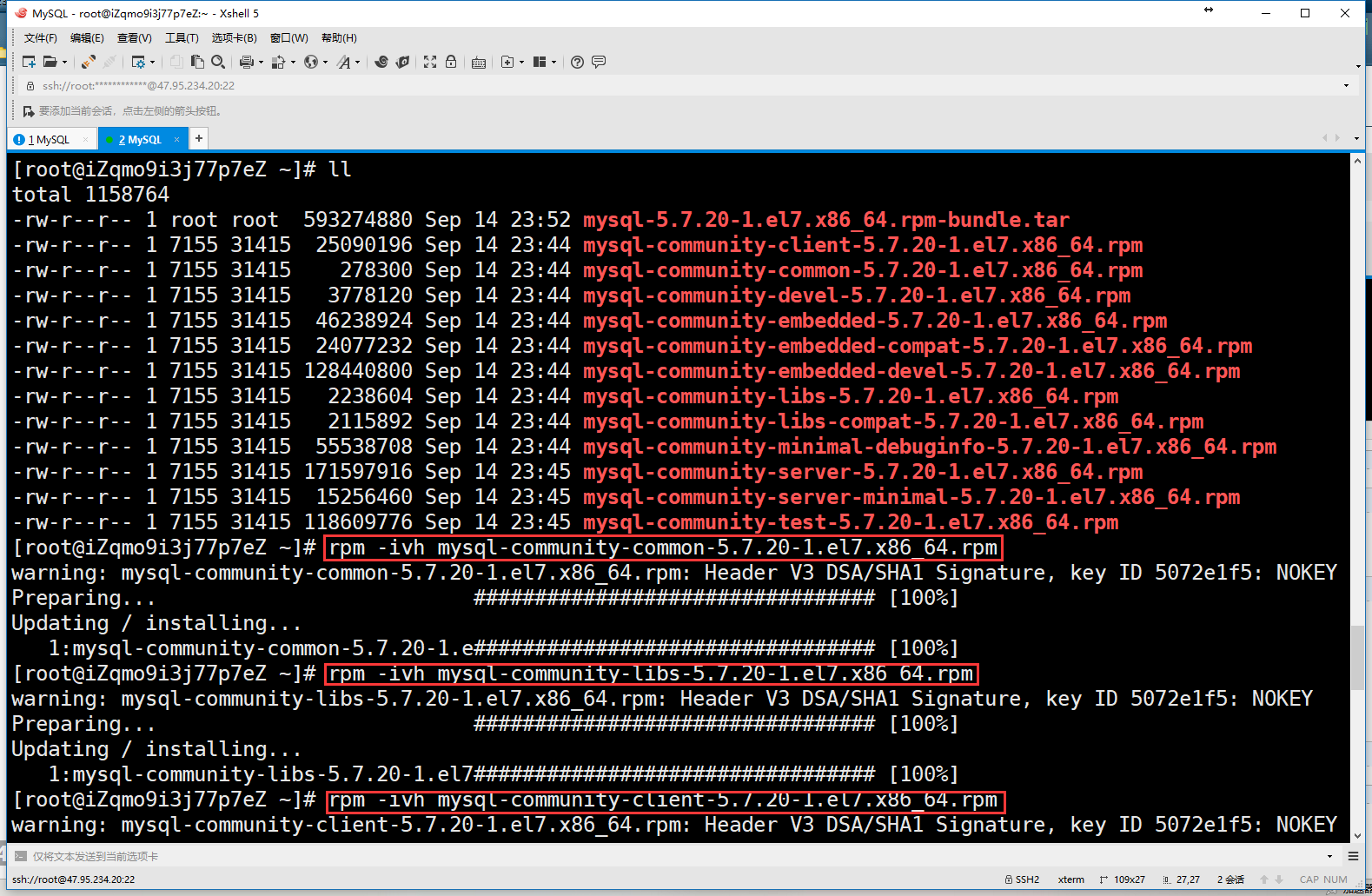The width and height of the screenshot is (1372, 896).
Task: Click the xterm status bar entry
Action: 1071,879
